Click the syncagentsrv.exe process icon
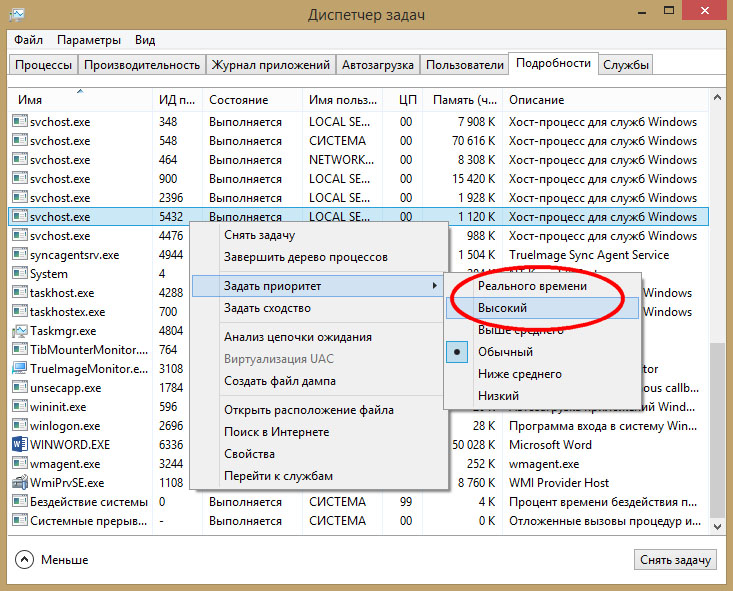This screenshot has height=591, width=733. click(20, 254)
